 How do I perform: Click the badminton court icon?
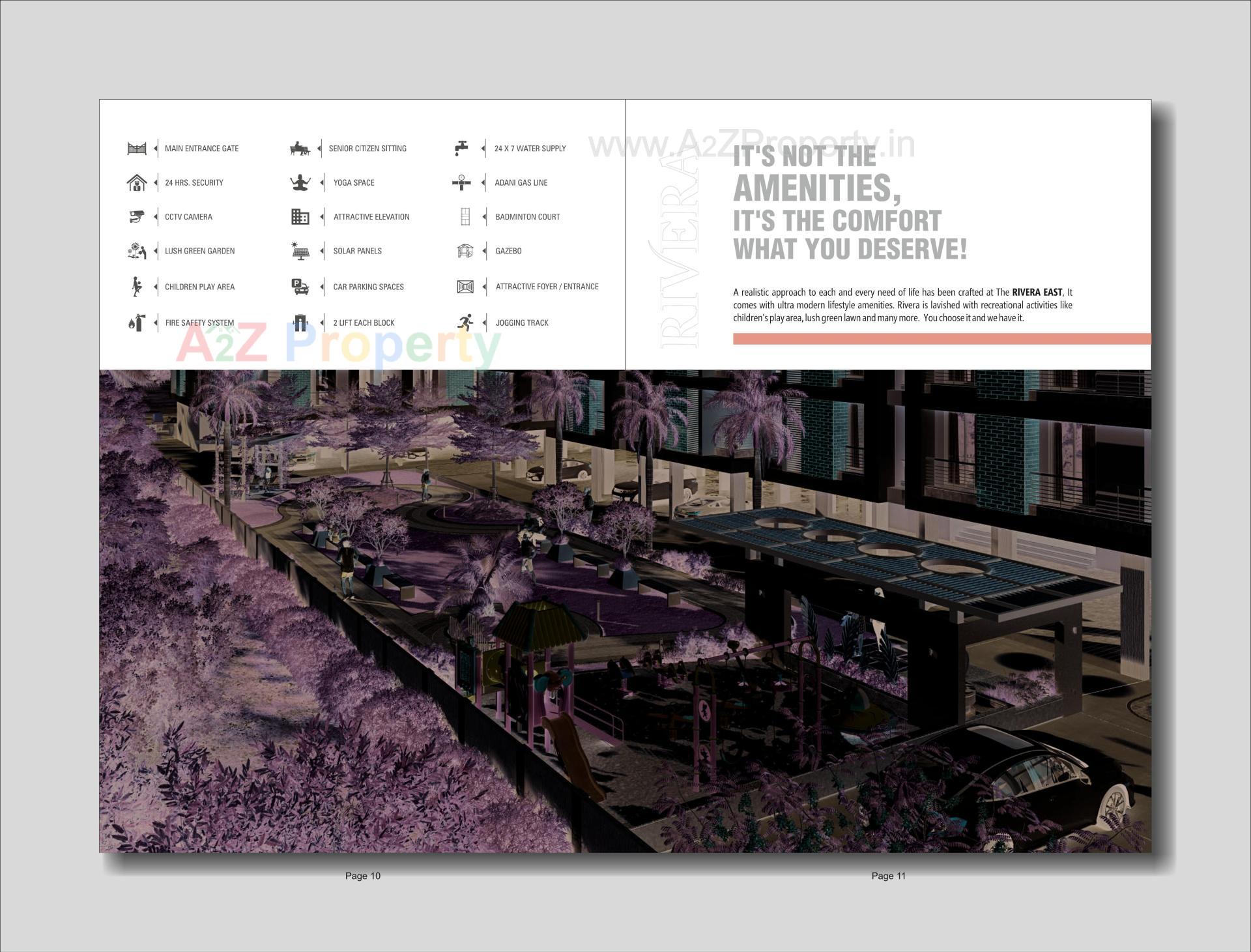[x=465, y=216]
